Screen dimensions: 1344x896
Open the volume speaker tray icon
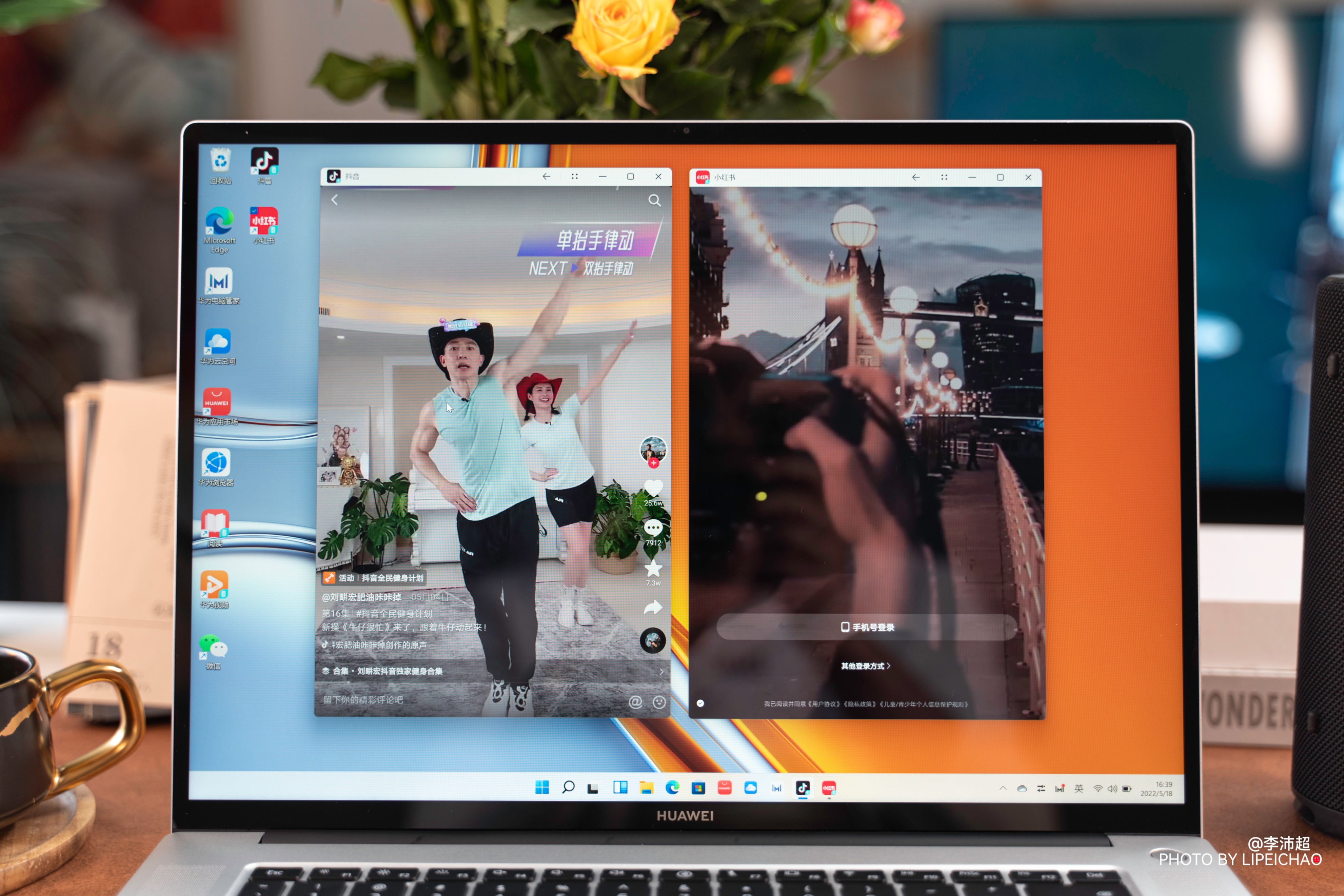[x=1112, y=789]
